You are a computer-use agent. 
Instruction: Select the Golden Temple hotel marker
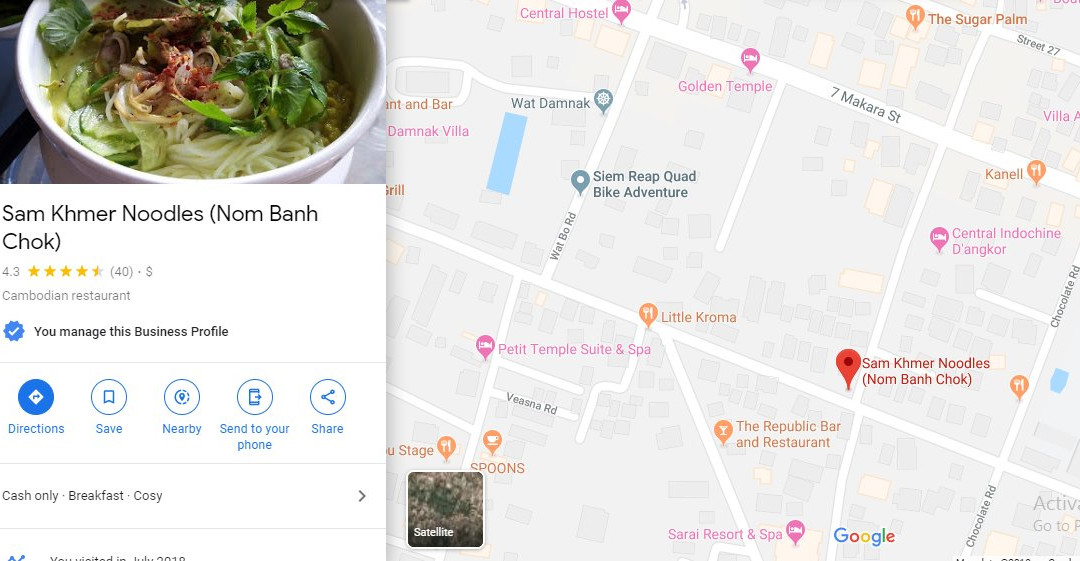(750, 59)
